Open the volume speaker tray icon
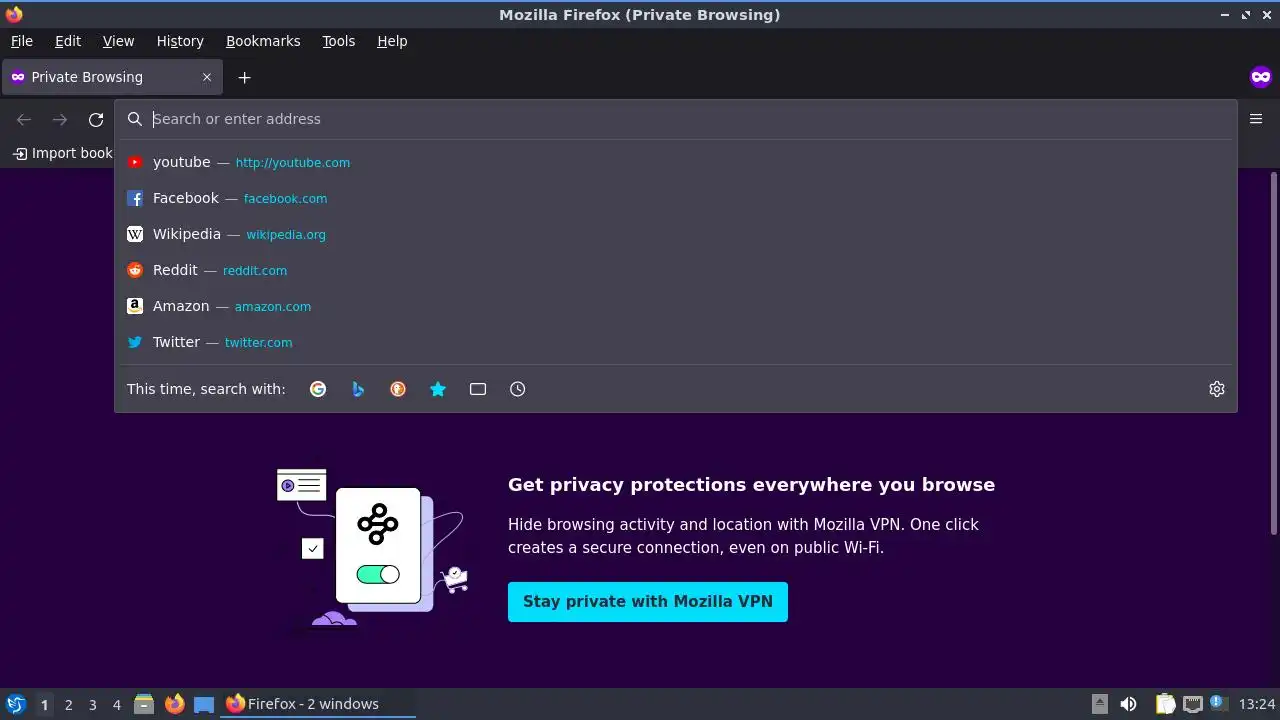 [x=1128, y=704]
